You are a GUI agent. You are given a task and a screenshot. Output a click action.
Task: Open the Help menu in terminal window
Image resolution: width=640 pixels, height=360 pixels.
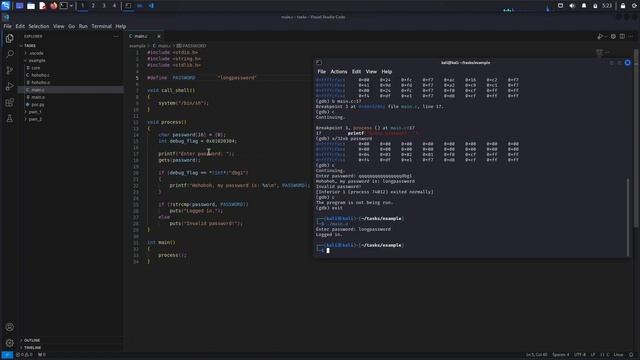click(387, 71)
